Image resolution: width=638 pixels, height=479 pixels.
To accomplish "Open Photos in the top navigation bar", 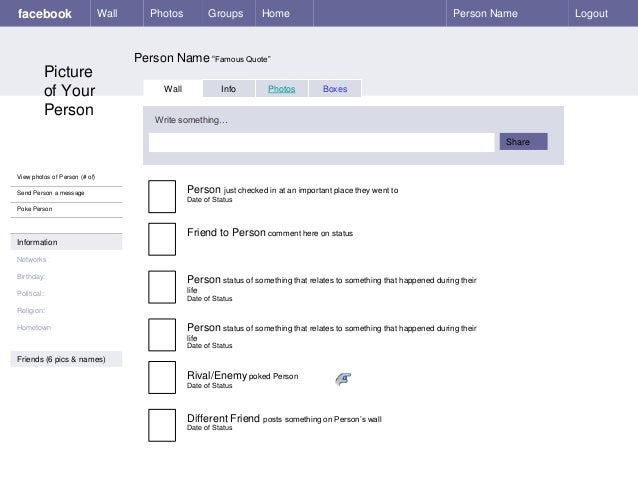I will pyautogui.click(x=166, y=13).
